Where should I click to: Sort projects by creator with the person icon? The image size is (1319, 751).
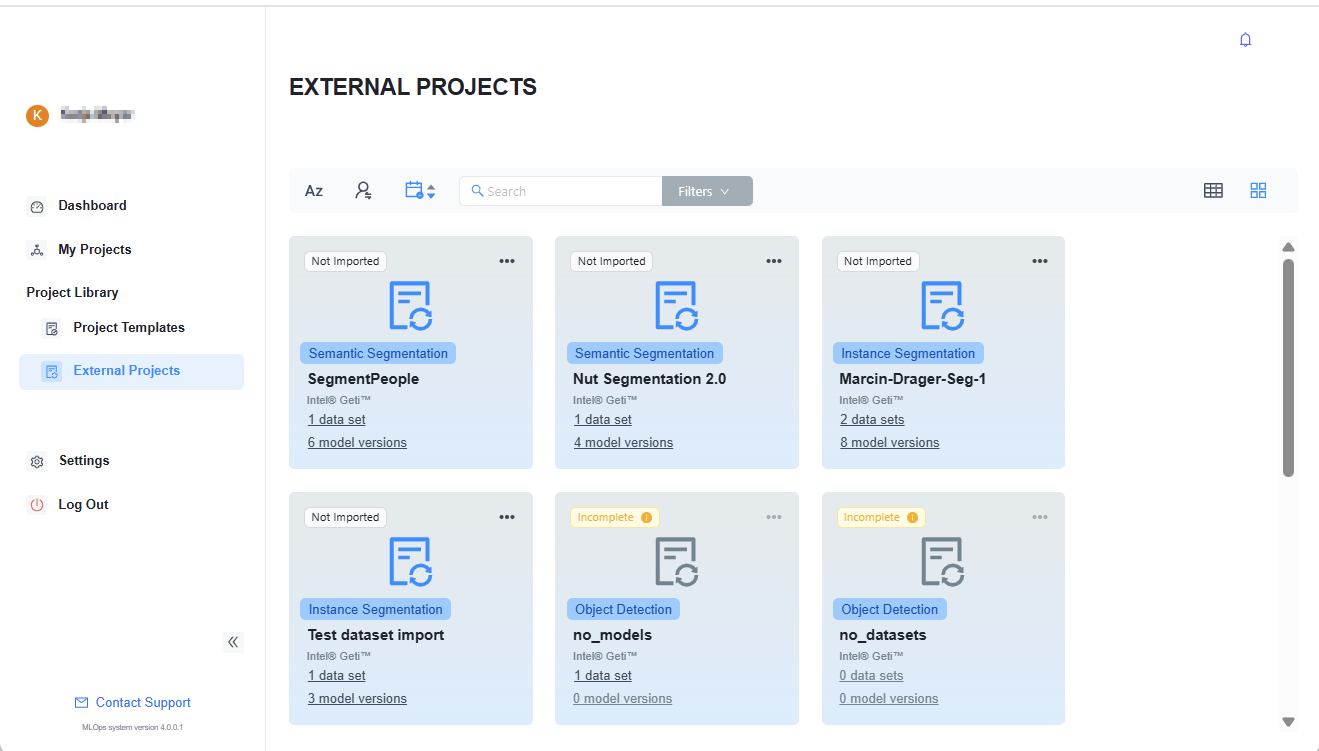363,190
